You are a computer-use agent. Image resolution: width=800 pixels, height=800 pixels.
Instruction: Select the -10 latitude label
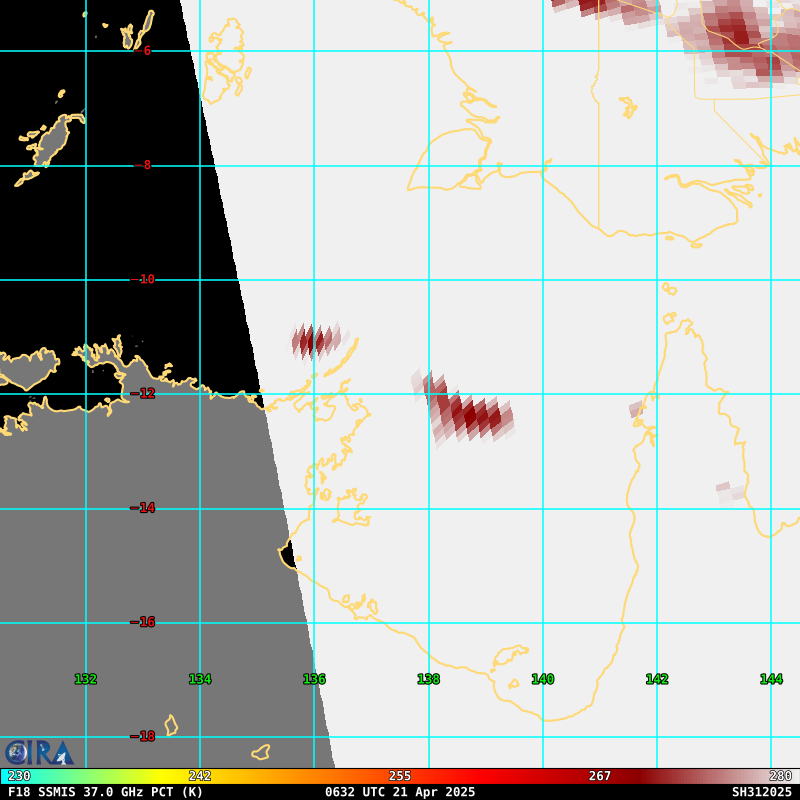143,279
